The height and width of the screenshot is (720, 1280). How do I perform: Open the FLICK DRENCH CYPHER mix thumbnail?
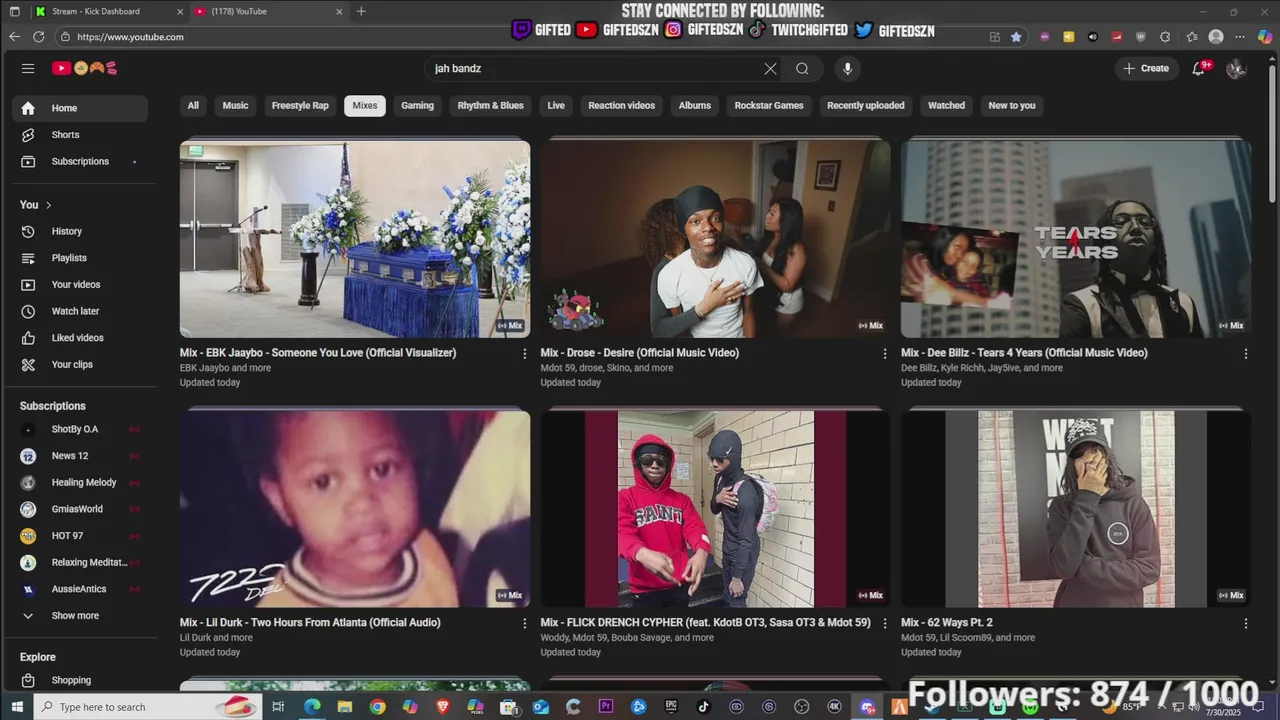point(716,508)
